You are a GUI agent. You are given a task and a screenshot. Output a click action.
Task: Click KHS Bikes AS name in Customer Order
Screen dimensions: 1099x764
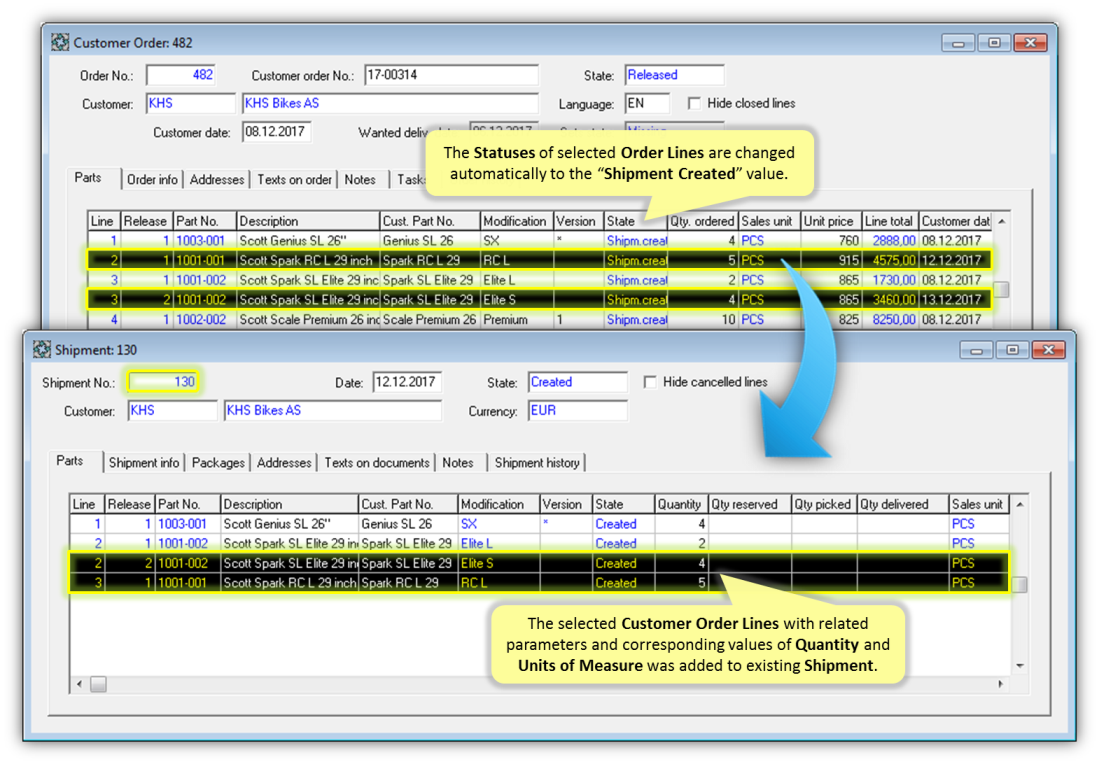pos(390,103)
